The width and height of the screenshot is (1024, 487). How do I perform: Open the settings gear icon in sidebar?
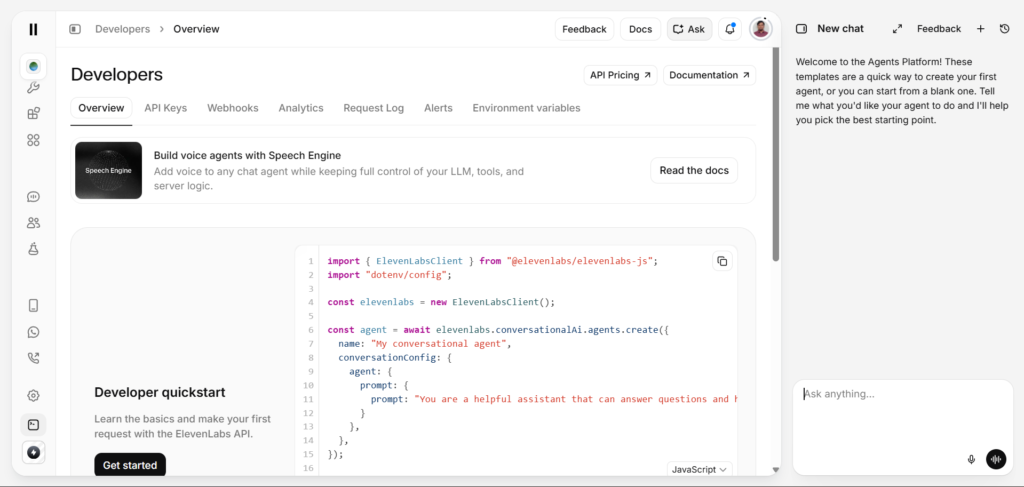pos(33,396)
